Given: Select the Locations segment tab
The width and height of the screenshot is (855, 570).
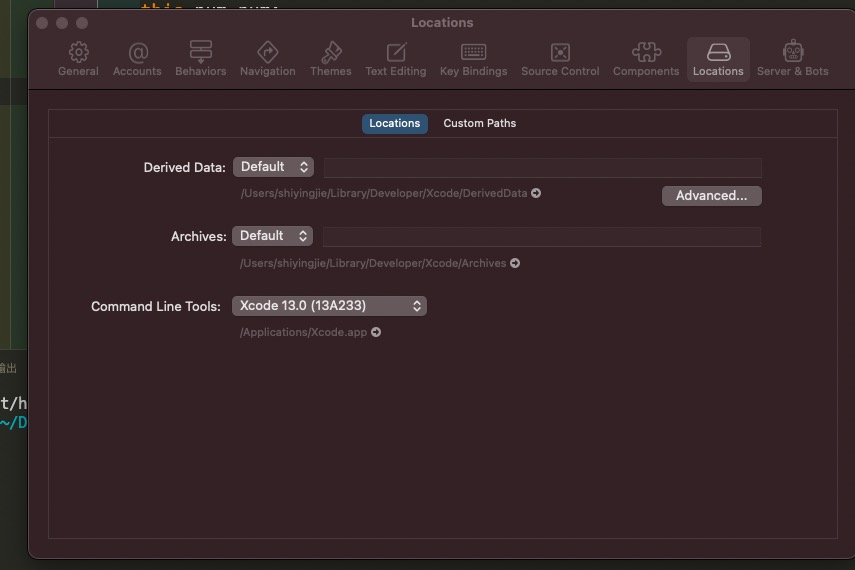Looking at the screenshot, I should coord(394,123).
